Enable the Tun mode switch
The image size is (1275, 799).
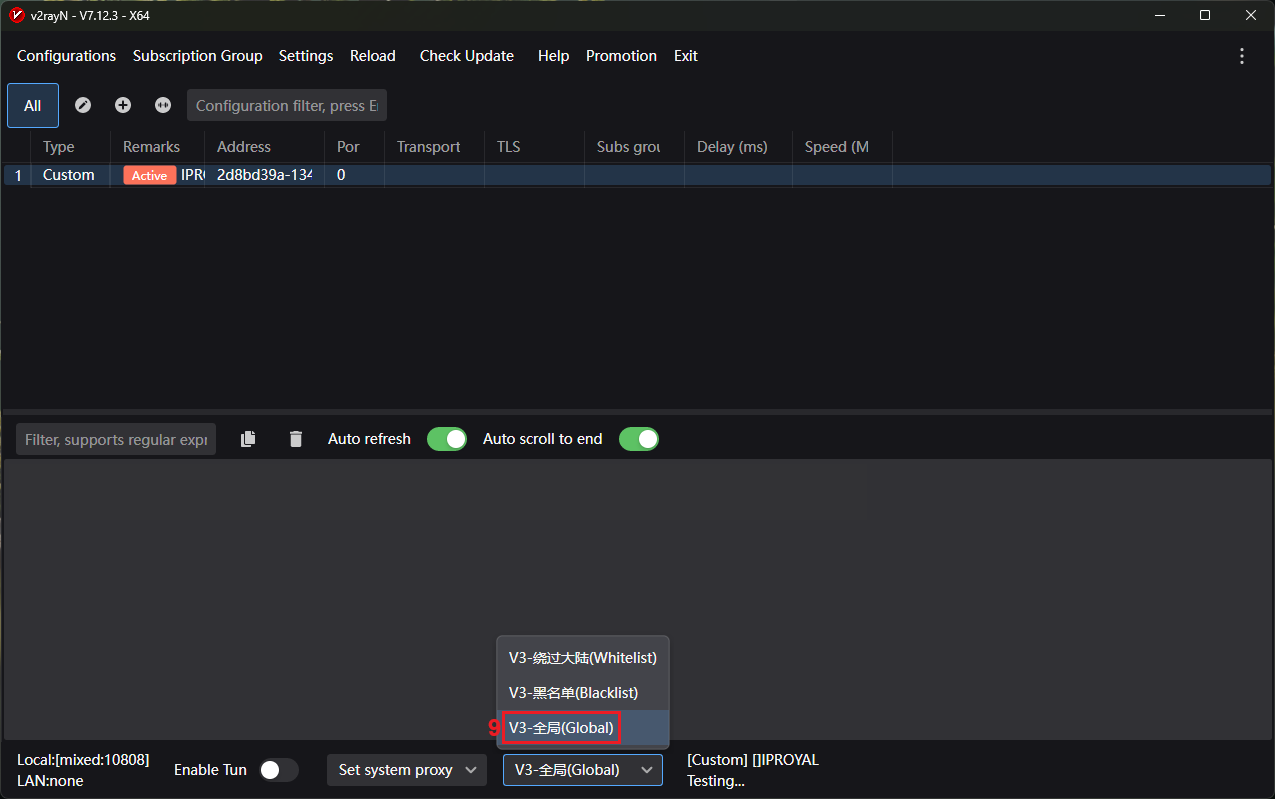point(278,770)
